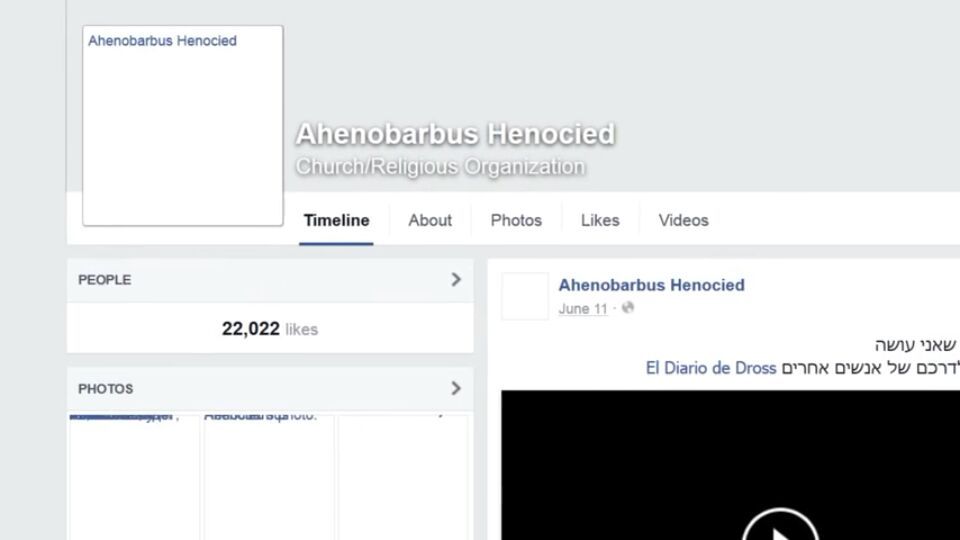960x540 pixels.
Task: Open the second photo thumbnail
Action: pyautogui.click(x=269, y=478)
